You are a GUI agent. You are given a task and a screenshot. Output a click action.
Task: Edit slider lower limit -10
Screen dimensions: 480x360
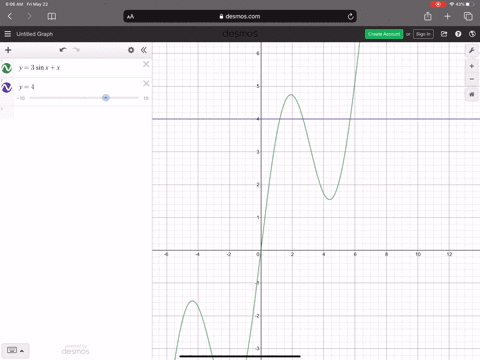click(21, 98)
